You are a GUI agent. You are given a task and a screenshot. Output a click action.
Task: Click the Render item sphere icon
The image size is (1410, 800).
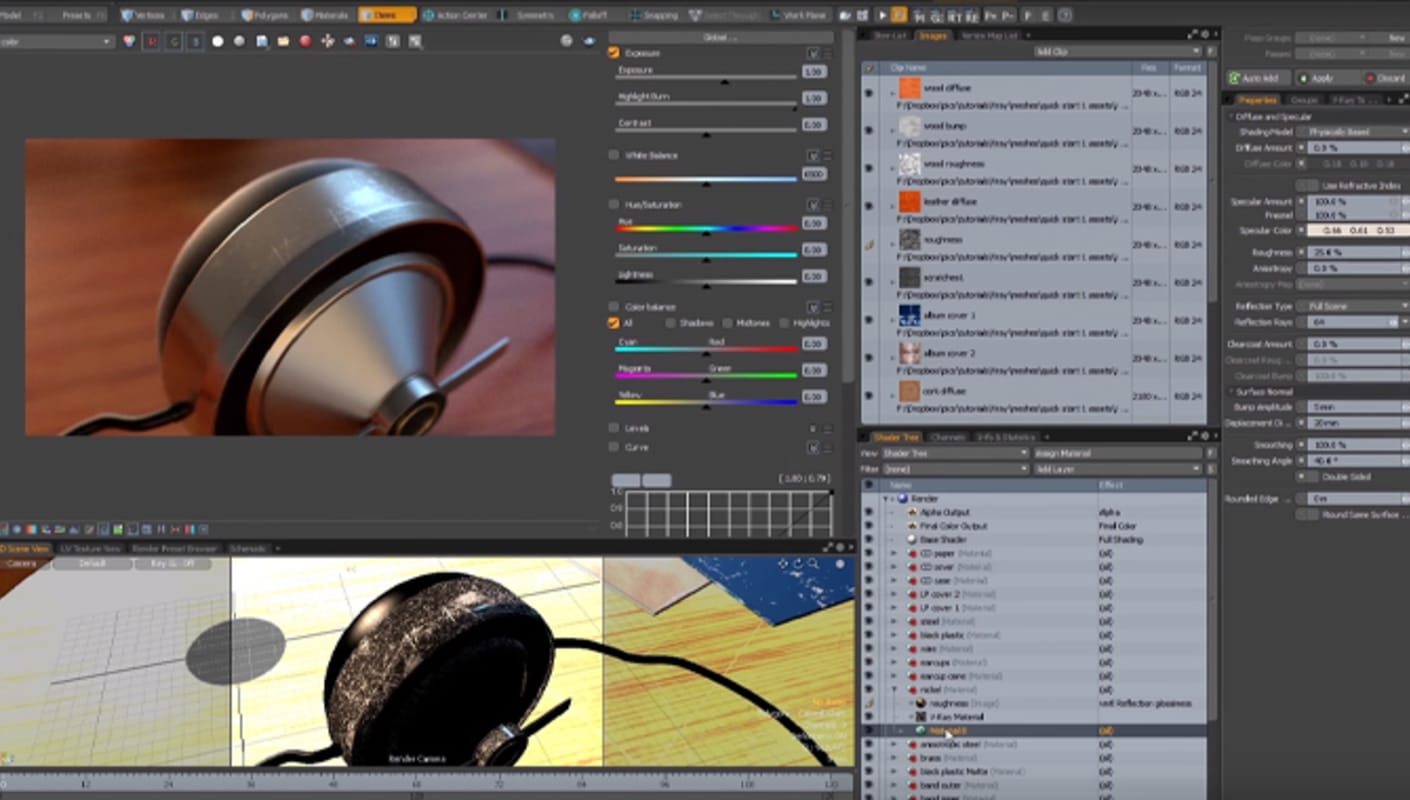tap(902, 498)
